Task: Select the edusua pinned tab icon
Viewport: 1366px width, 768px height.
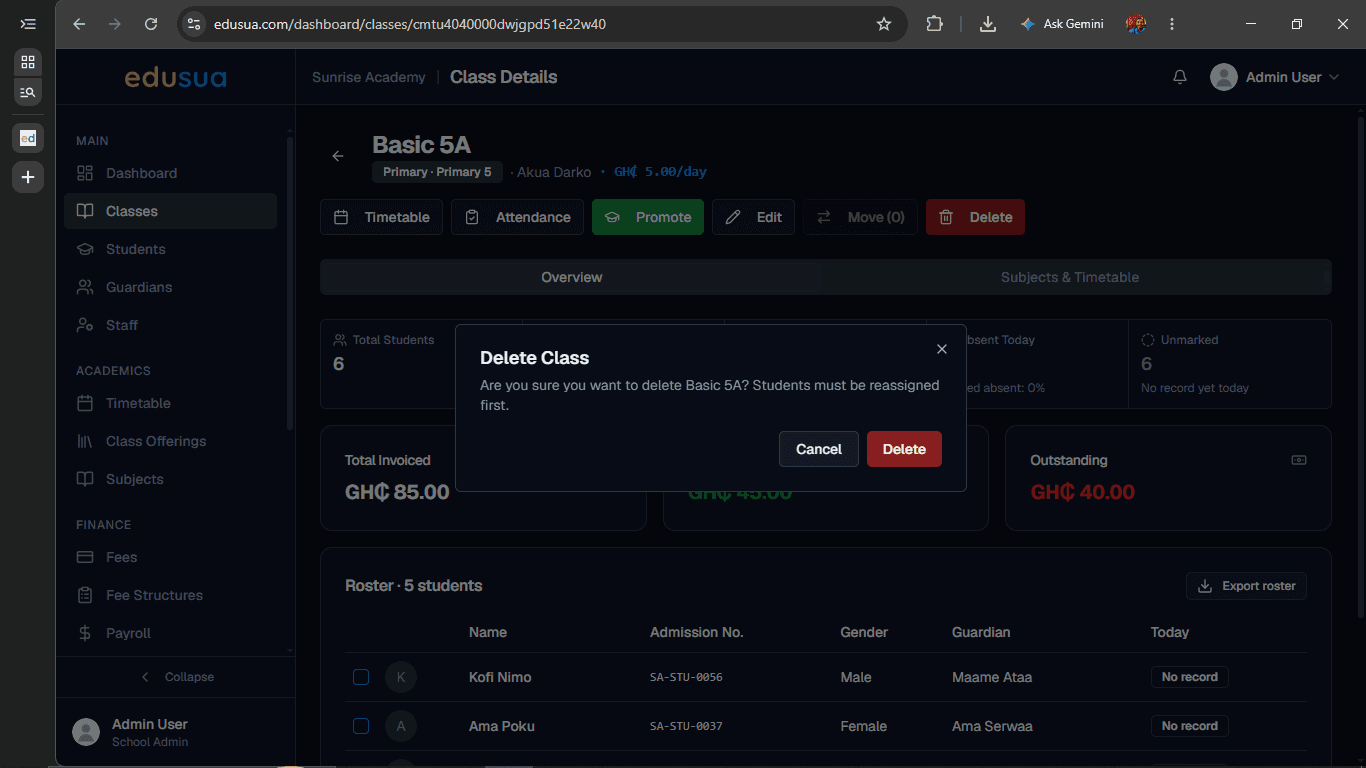Action: [28, 138]
